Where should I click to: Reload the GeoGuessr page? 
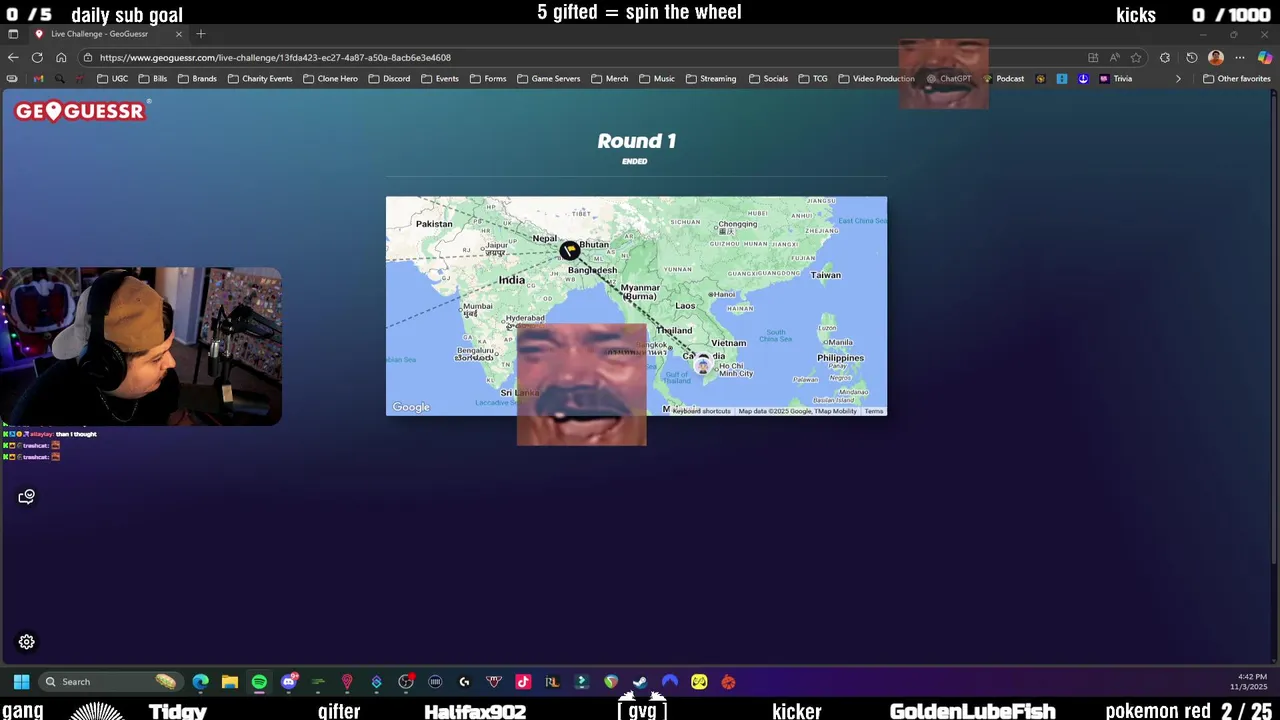coord(37,57)
